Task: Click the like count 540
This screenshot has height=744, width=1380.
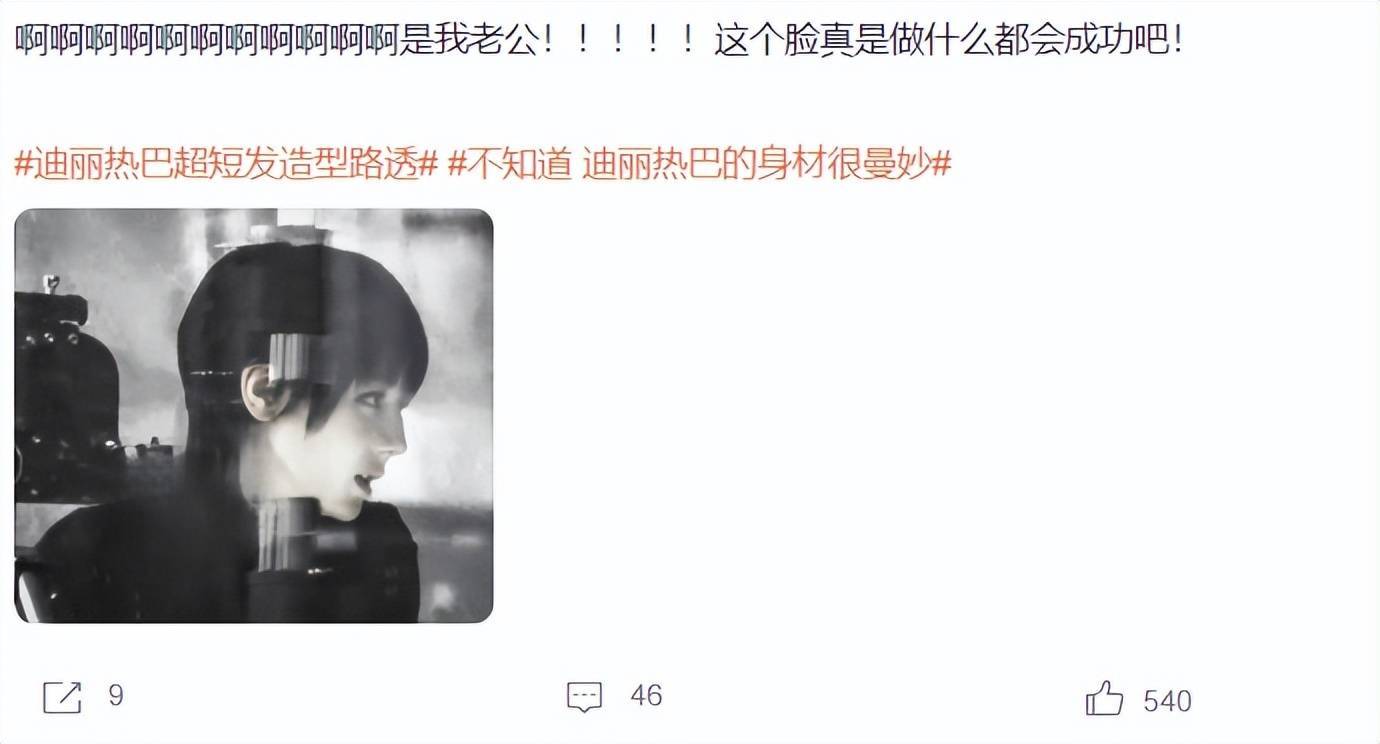Action: [x=1167, y=701]
